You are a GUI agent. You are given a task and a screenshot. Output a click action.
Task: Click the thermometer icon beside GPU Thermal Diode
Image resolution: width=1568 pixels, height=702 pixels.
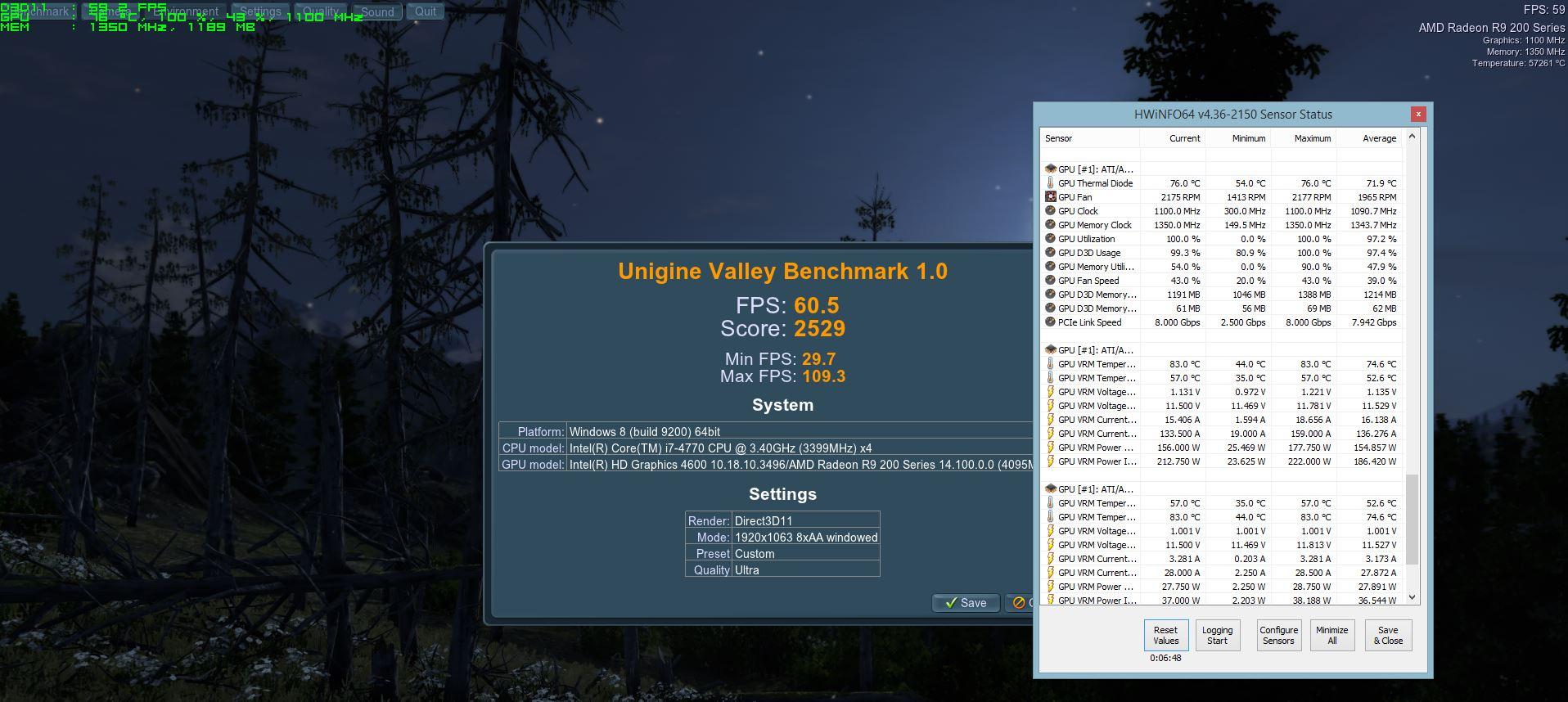coord(1050,183)
